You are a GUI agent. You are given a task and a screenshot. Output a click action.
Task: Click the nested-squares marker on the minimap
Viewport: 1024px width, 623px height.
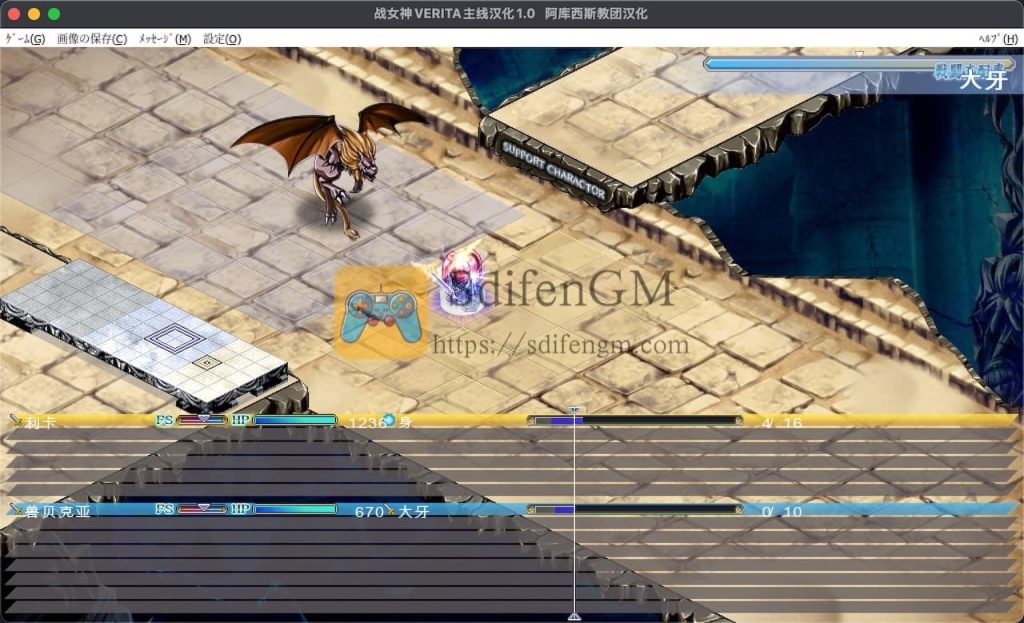point(175,338)
